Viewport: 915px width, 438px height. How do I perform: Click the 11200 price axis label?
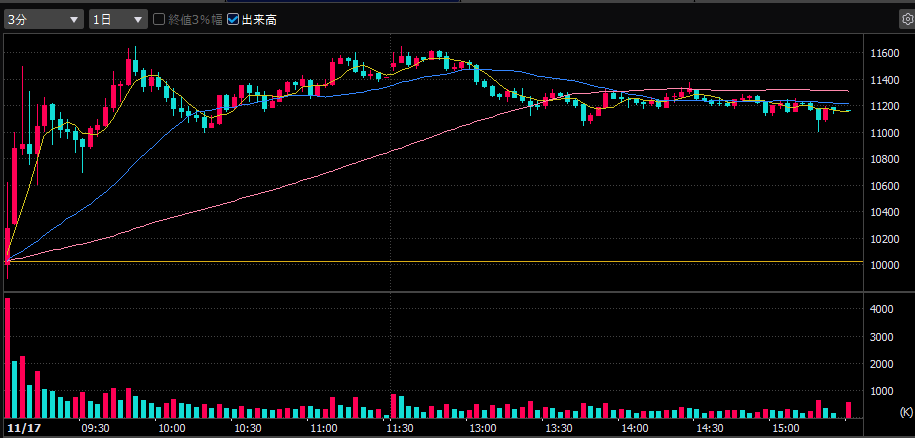coord(885,106)
